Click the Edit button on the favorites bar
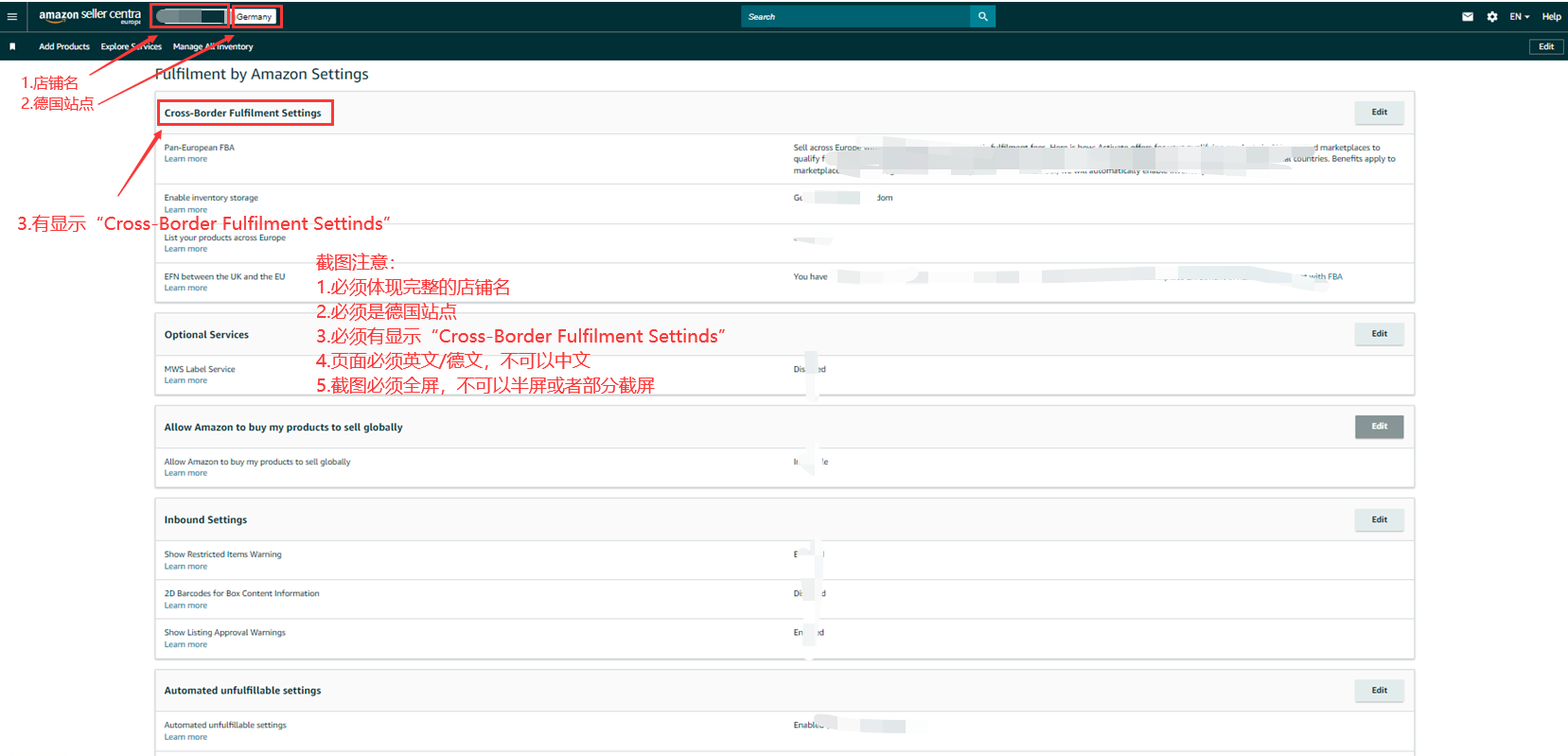The width and height of the screenshot is (1568, 756). pos(1546,46)
